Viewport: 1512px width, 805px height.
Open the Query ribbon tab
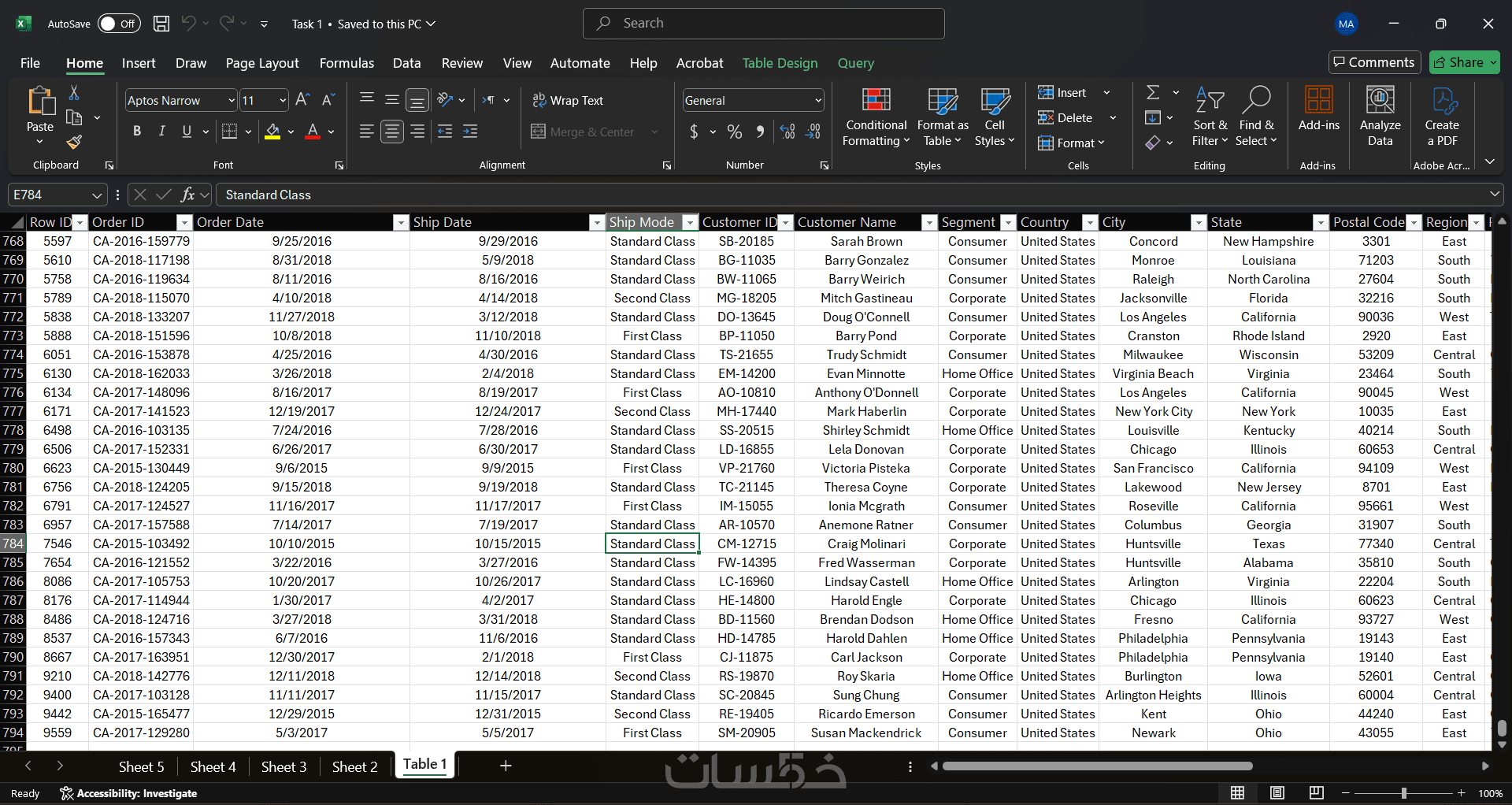[855, 63]
